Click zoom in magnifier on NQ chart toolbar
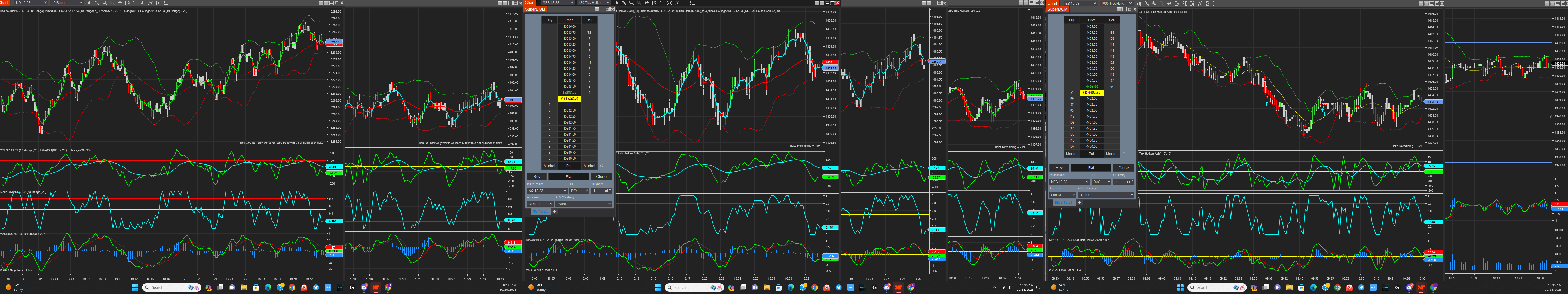This screenshot has width=1568, height=294. coord(105,3)
